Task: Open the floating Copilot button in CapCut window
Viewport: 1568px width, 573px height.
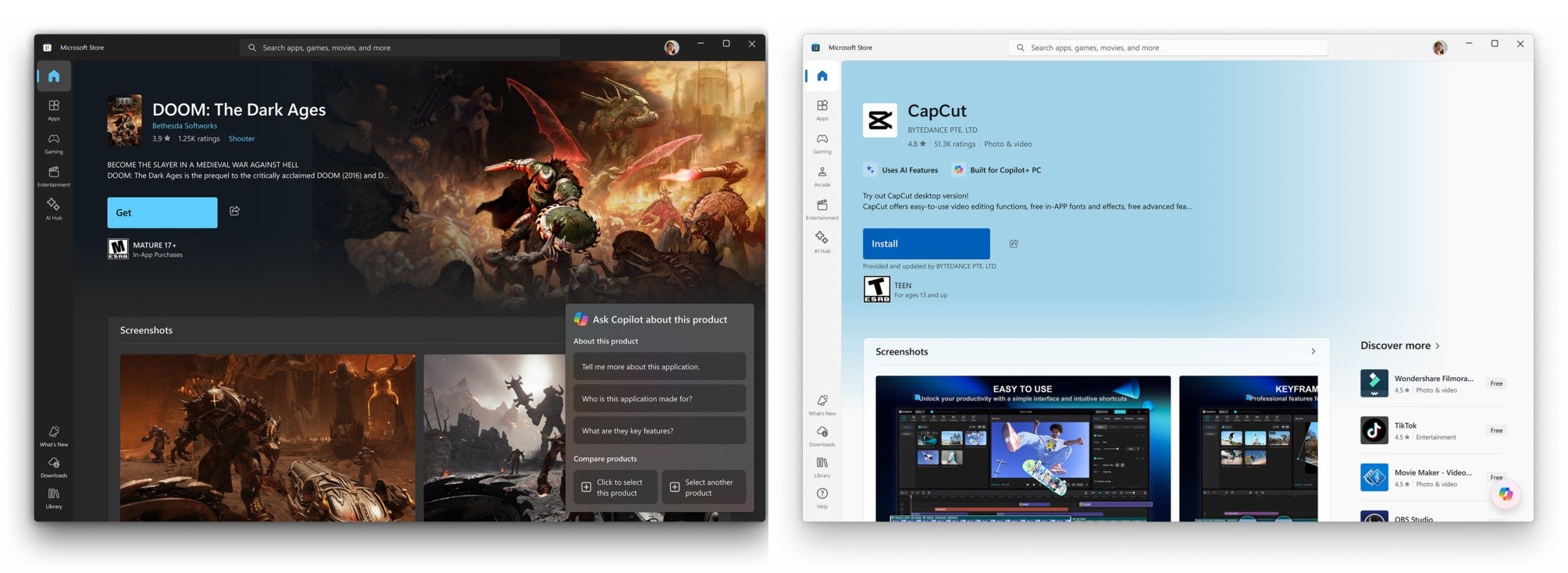Action: point(1506,493)
